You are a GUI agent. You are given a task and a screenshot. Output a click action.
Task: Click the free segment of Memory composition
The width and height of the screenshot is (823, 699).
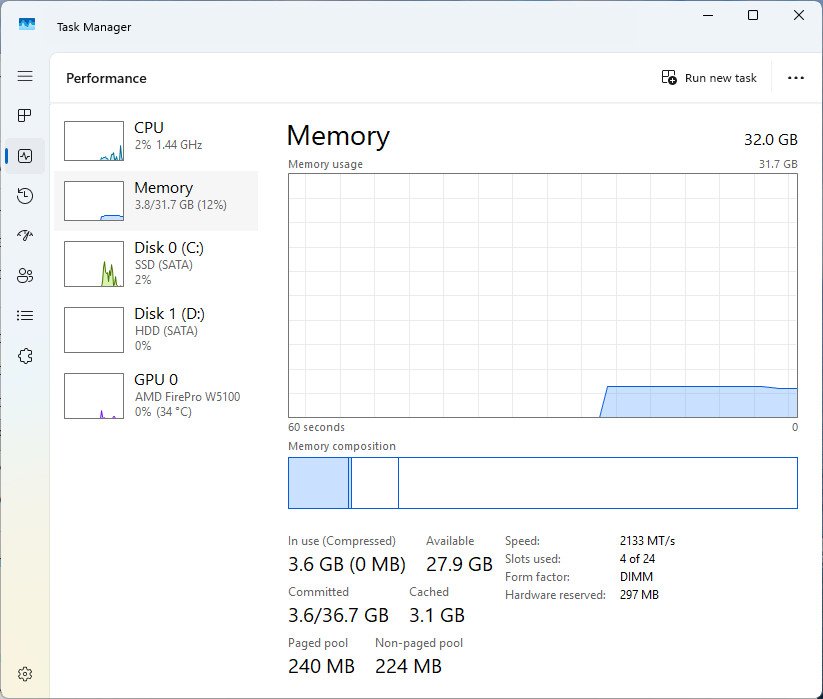click(x=598, y=483)
